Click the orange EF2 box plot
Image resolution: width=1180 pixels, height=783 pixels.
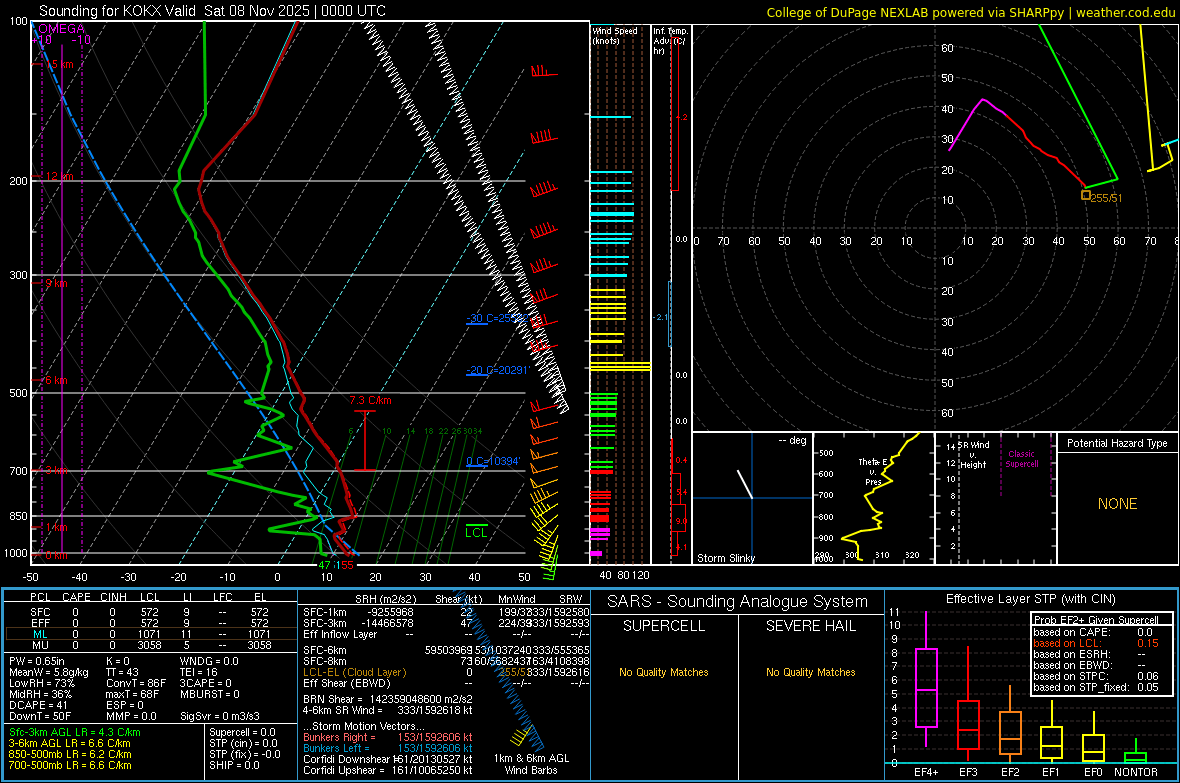pos(1010,724)
